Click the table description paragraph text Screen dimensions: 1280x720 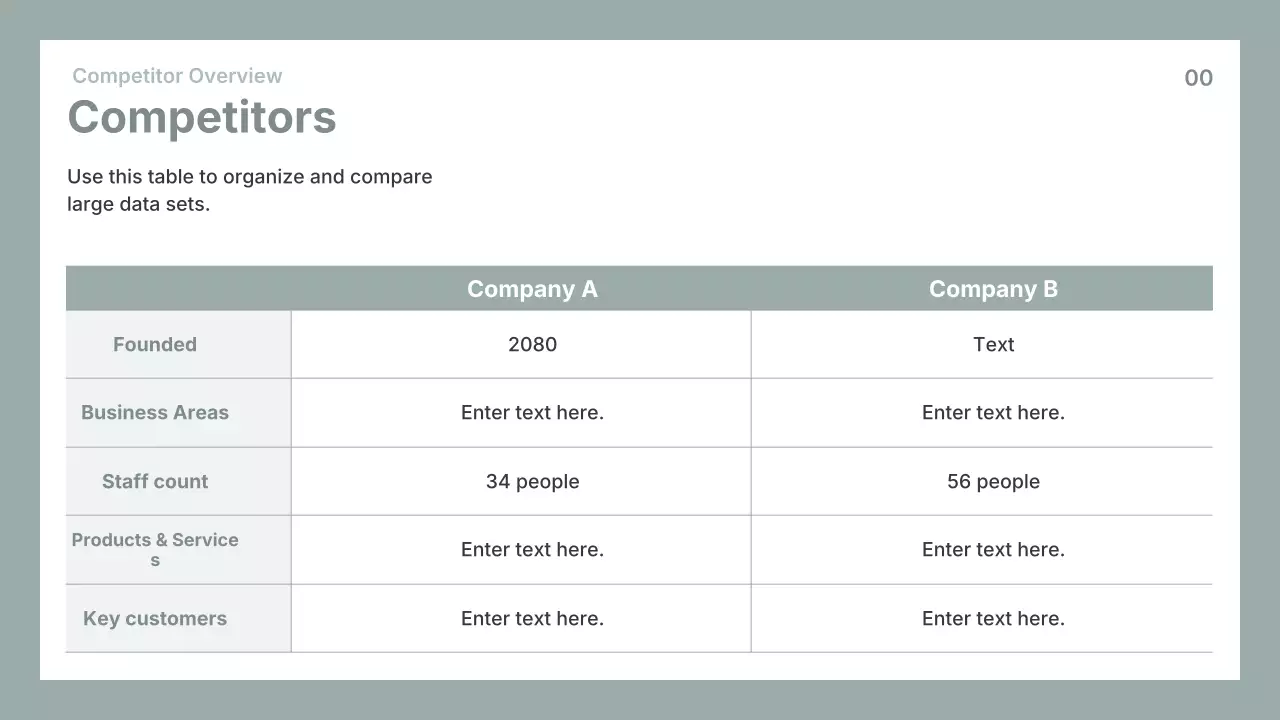(250, 190)
